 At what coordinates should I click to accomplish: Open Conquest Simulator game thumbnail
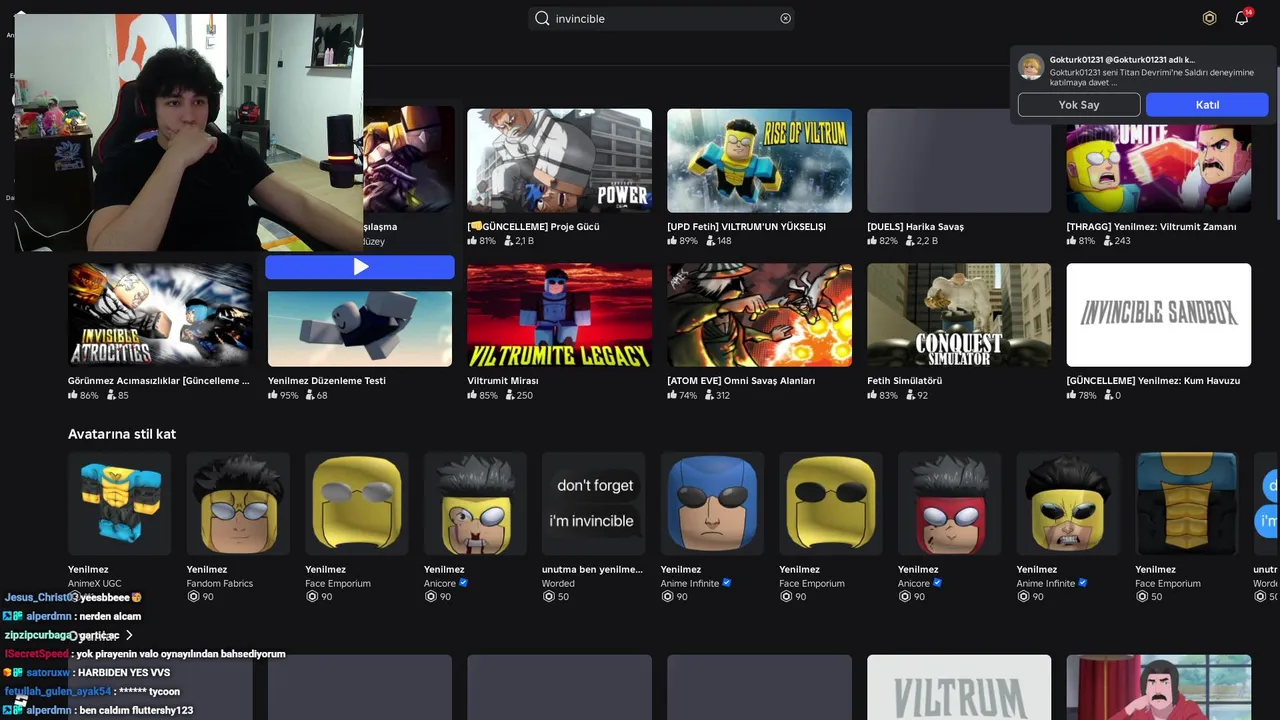[x=959, y=315]
